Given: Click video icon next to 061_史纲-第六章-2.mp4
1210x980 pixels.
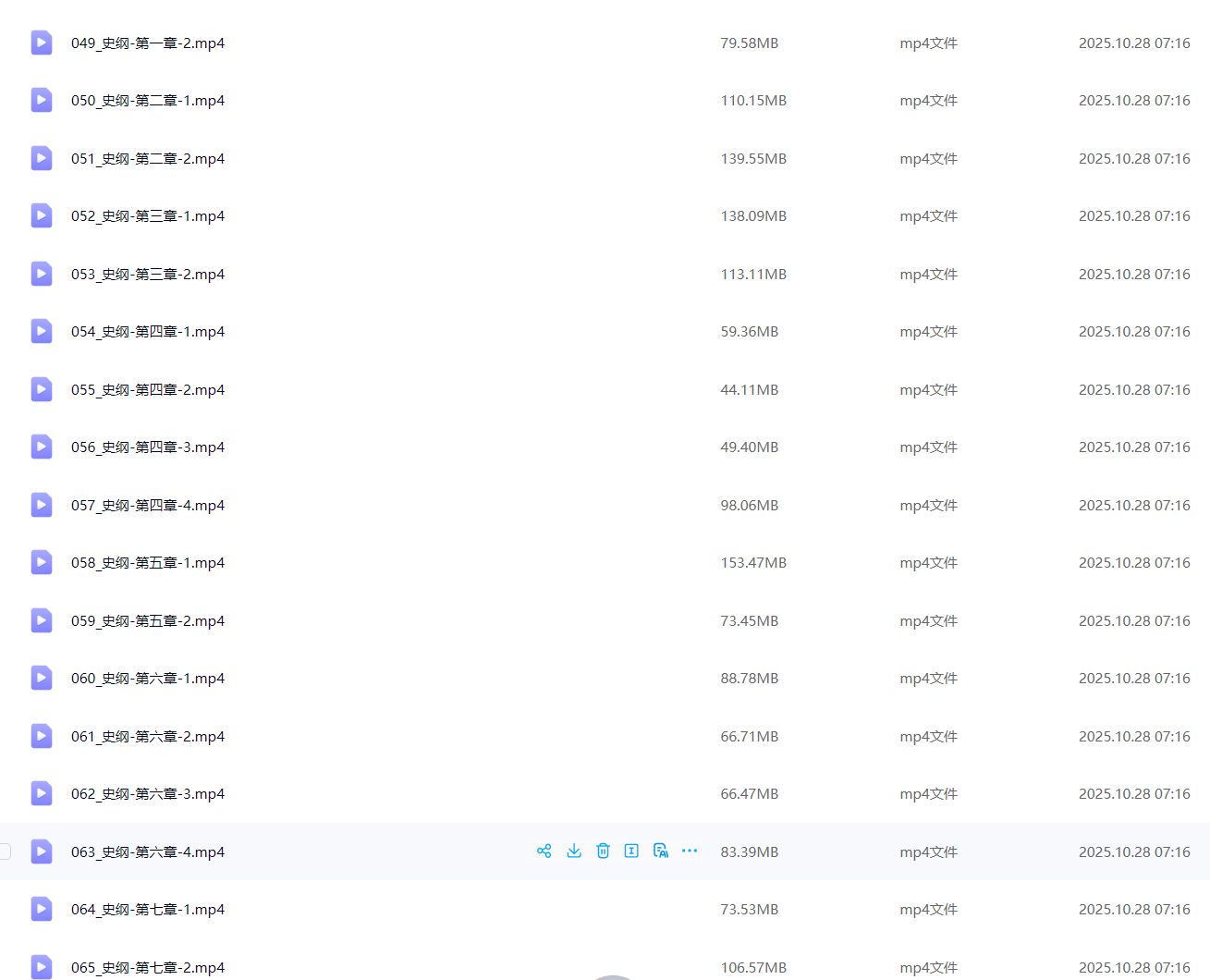Looking at the screenshot, I should (x=42, y=737).
